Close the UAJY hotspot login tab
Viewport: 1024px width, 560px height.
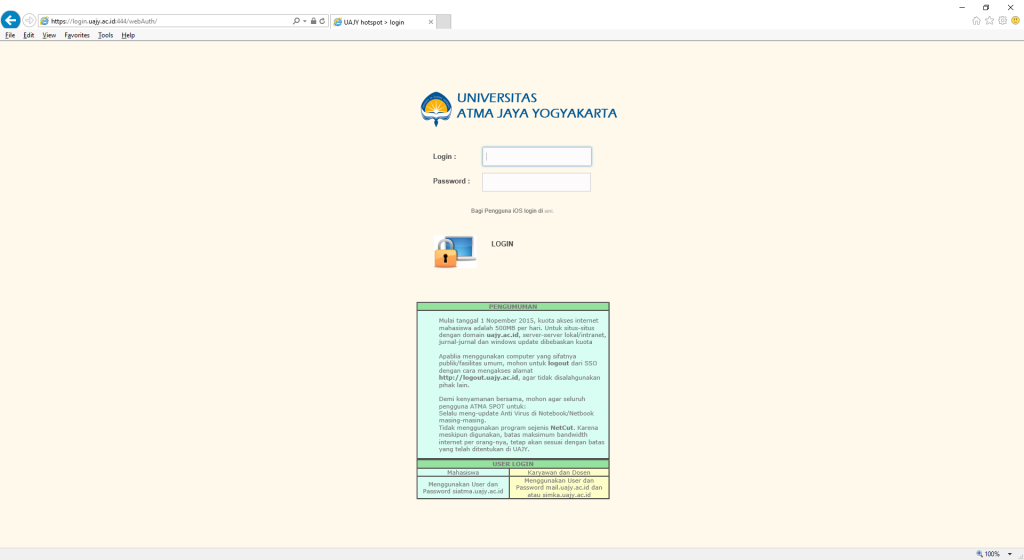430,22
